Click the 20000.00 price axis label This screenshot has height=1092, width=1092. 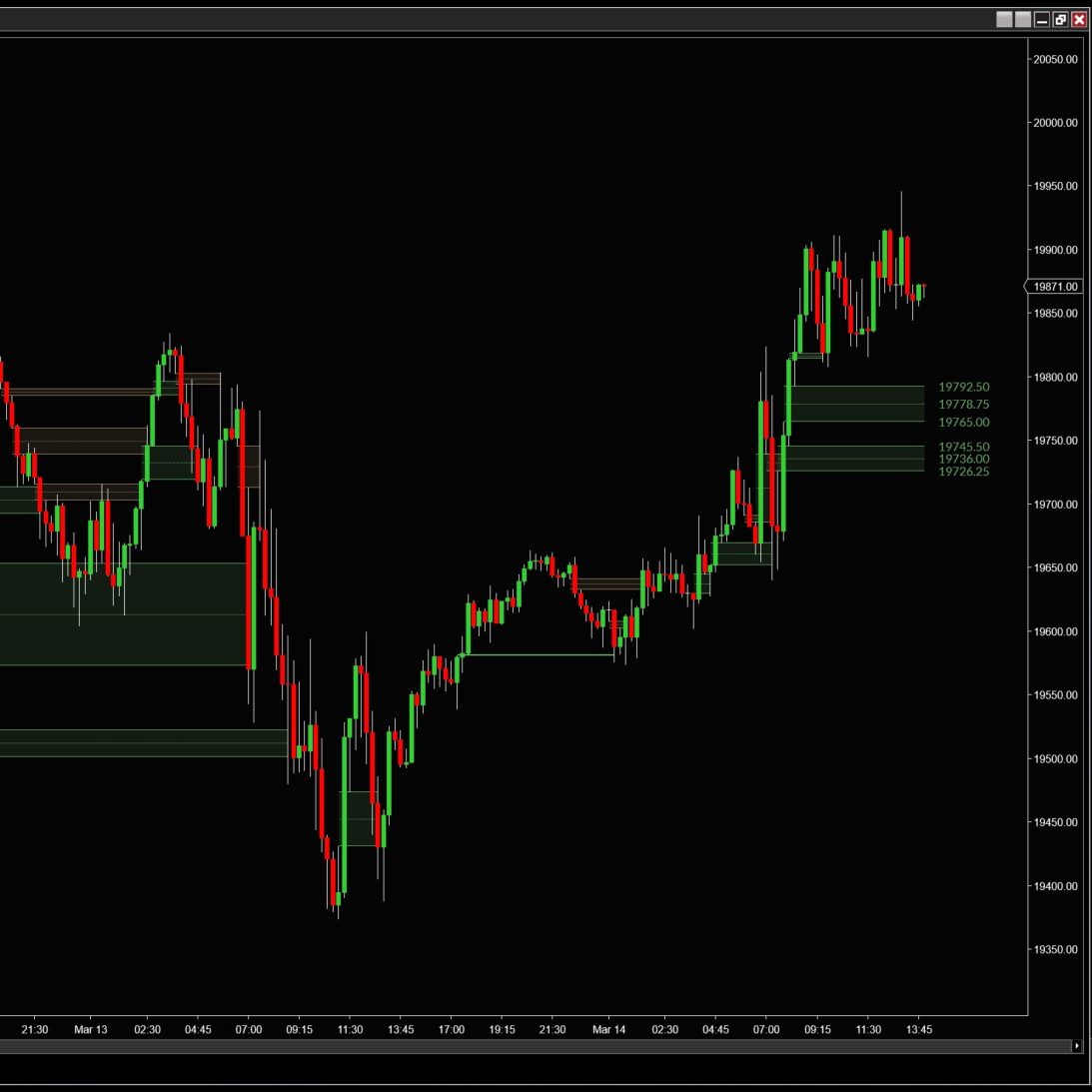tap(1055, 123)
